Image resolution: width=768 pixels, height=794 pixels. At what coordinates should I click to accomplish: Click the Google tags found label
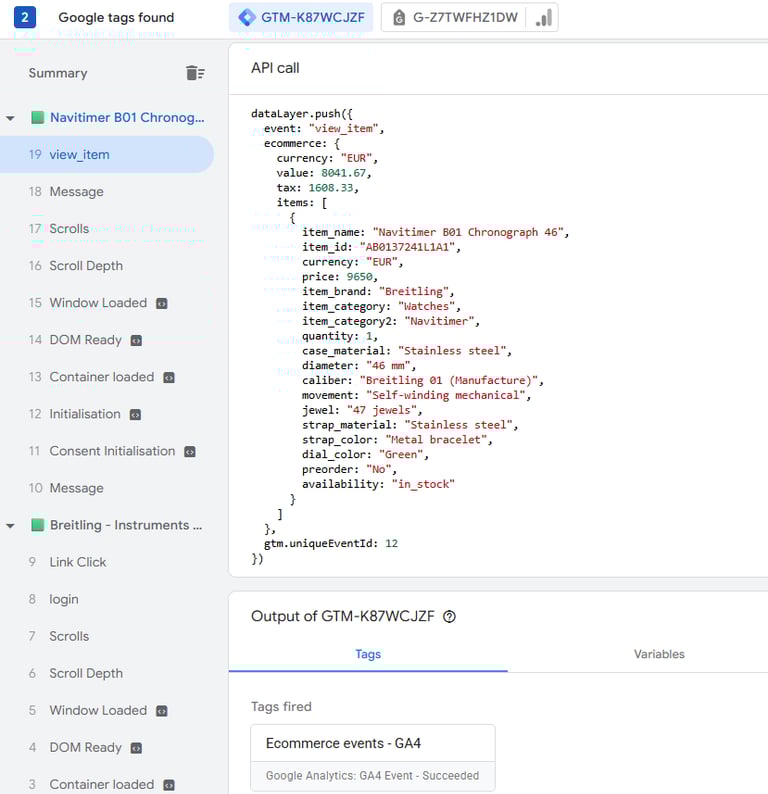click(x=116, y=17)
